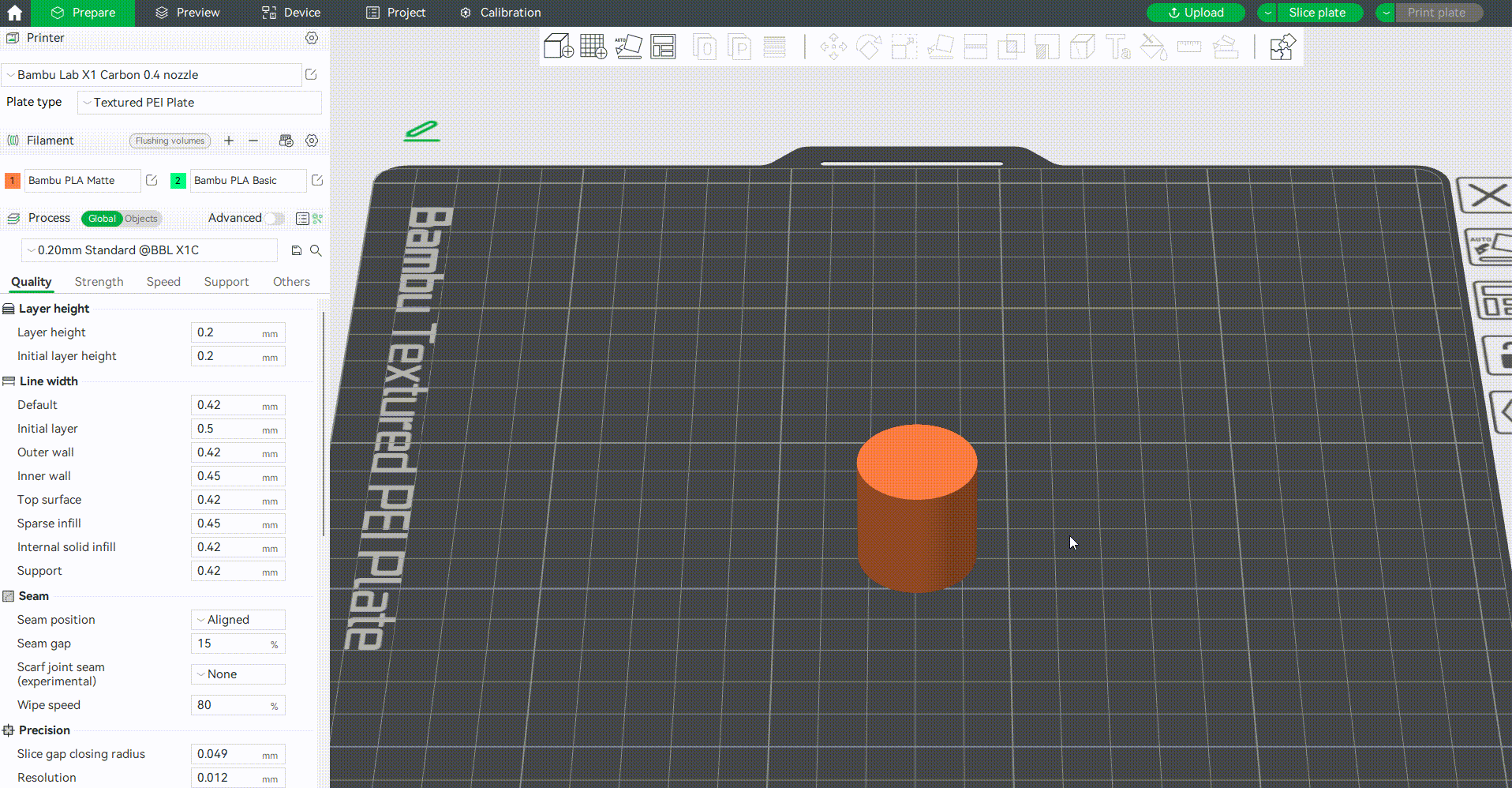The height and width of the screenshot is (788, 1512).
Task: Click filament 1 orange color swatch
Action: click(x=13, y=181)
